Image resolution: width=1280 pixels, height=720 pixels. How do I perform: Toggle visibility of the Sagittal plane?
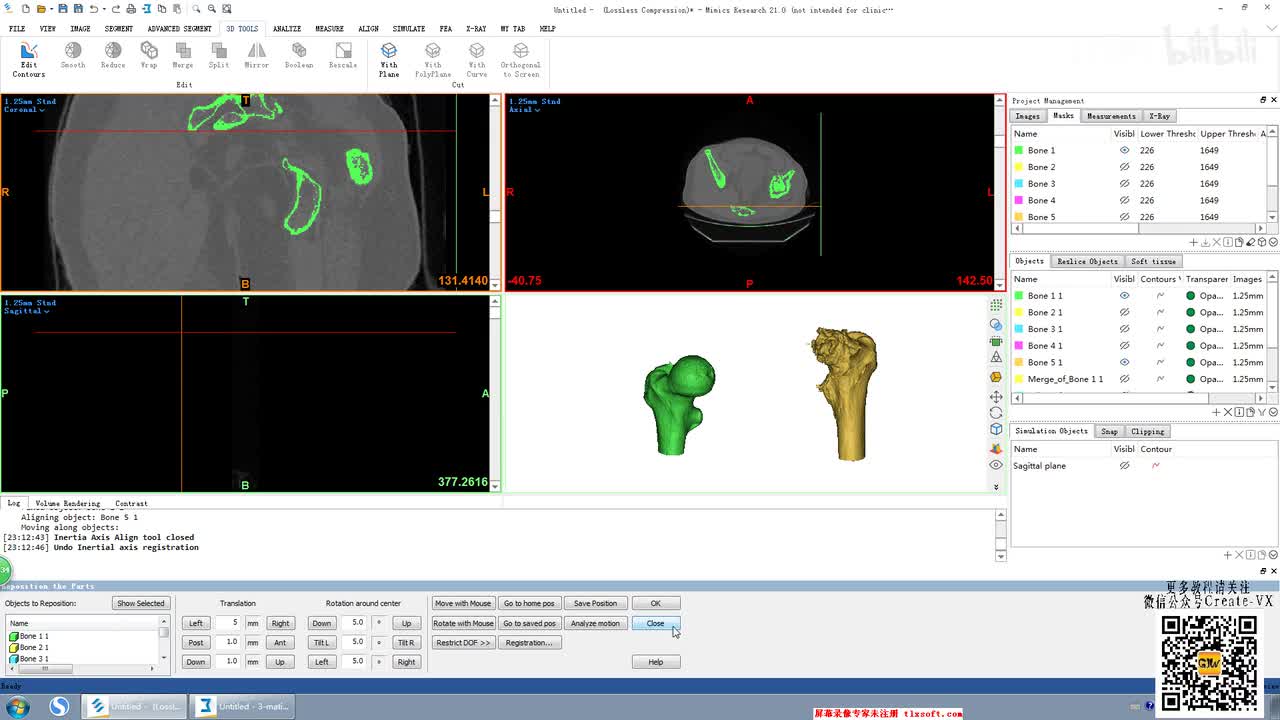point(1124,466)
